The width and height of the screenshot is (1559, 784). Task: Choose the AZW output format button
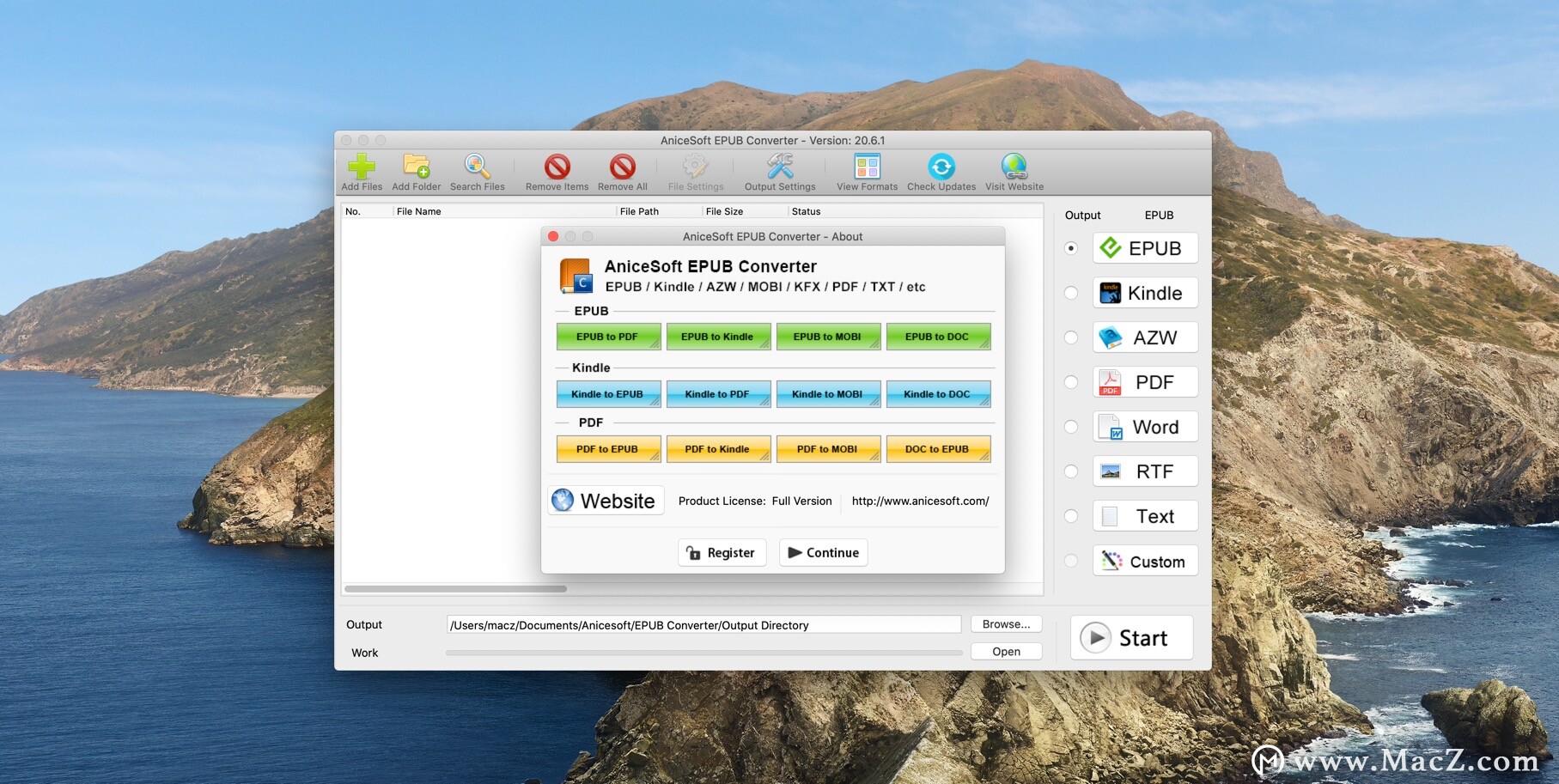click(x=1145, y=337)
